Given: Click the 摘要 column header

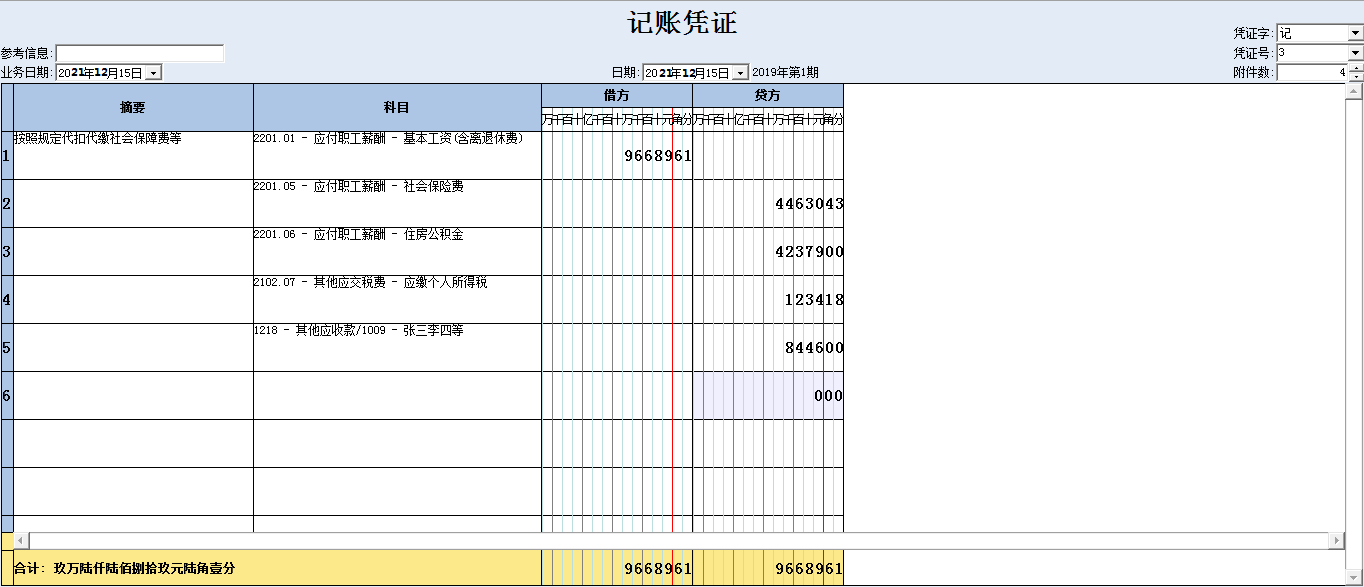Looking at the screenshot, I should 133,107.
